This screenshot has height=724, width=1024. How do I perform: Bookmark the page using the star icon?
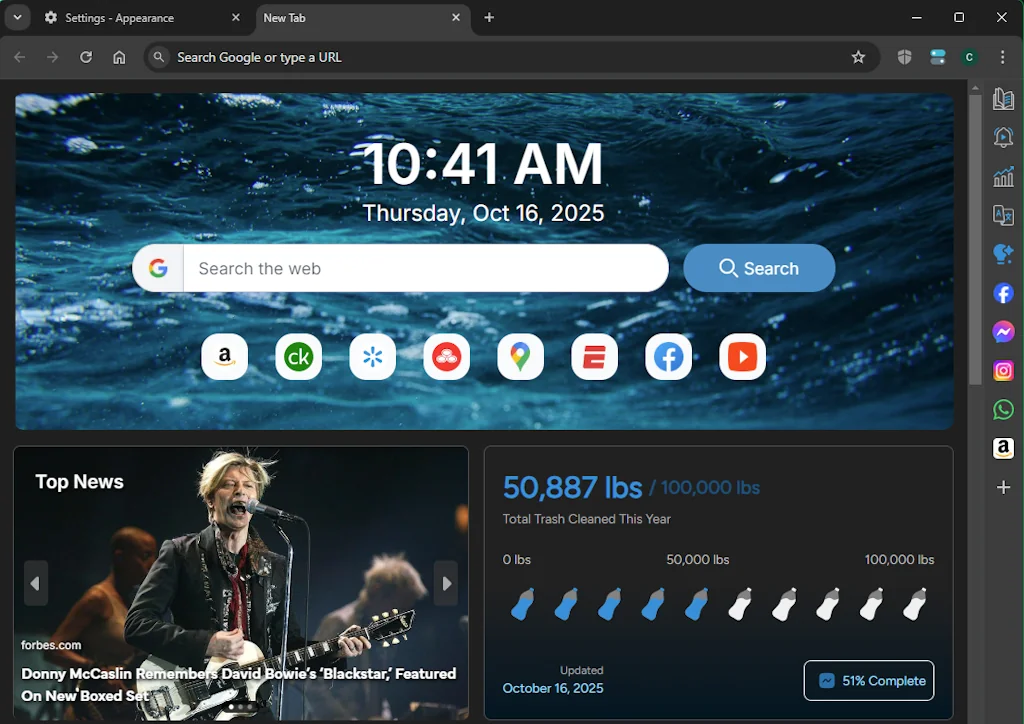pos(859,57)
